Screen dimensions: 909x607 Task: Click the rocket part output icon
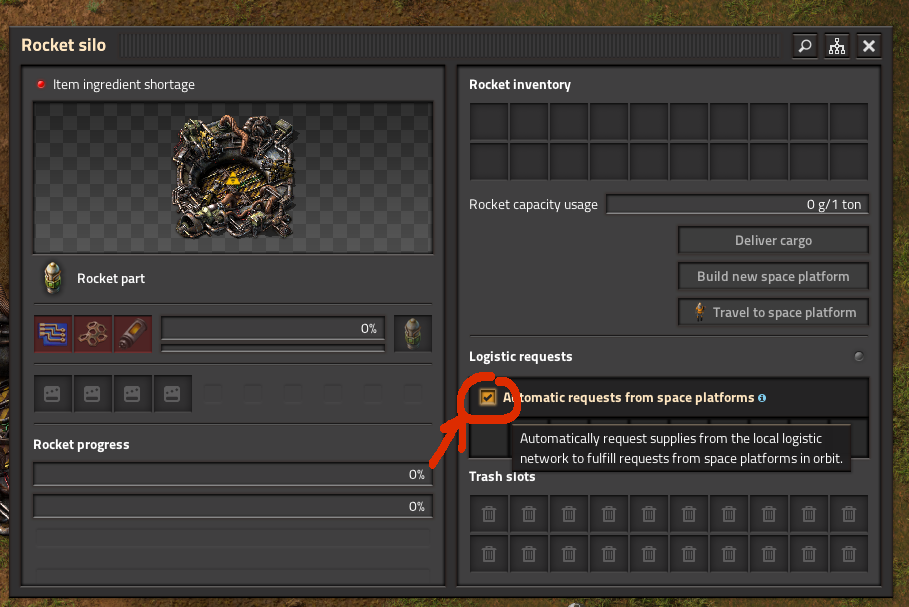coord(413,334)
